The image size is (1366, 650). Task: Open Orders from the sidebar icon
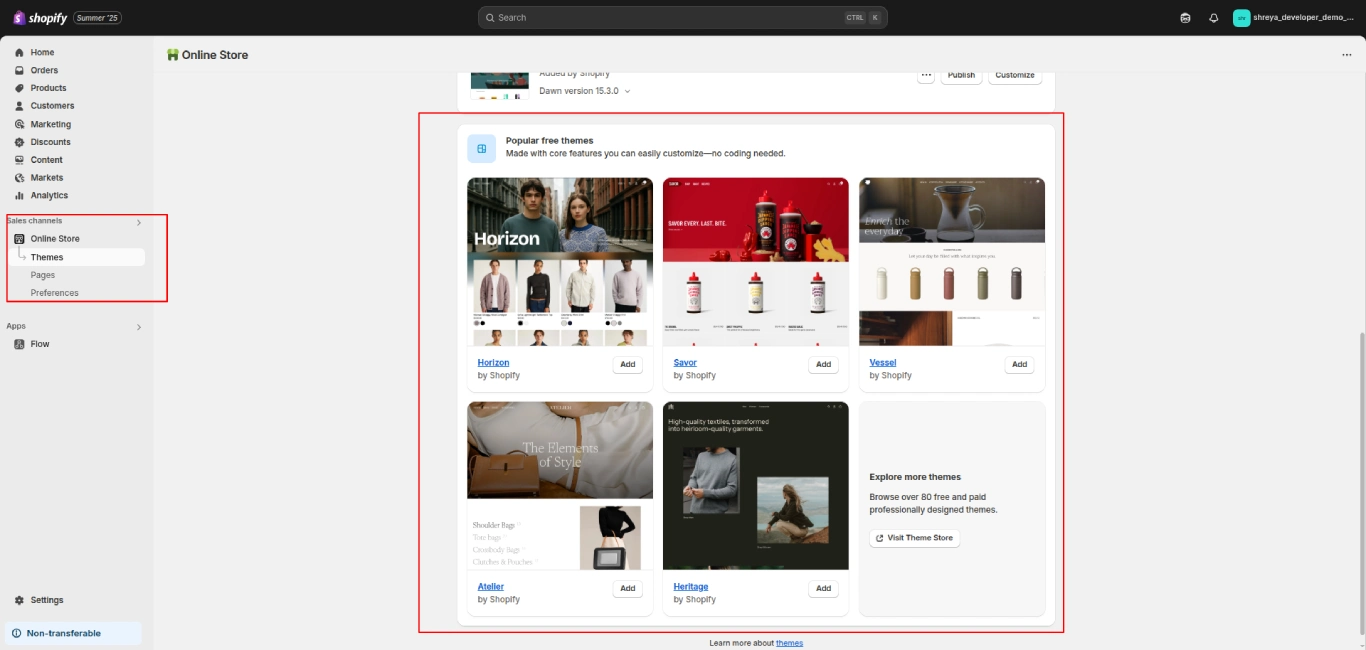tap(19, 70)
